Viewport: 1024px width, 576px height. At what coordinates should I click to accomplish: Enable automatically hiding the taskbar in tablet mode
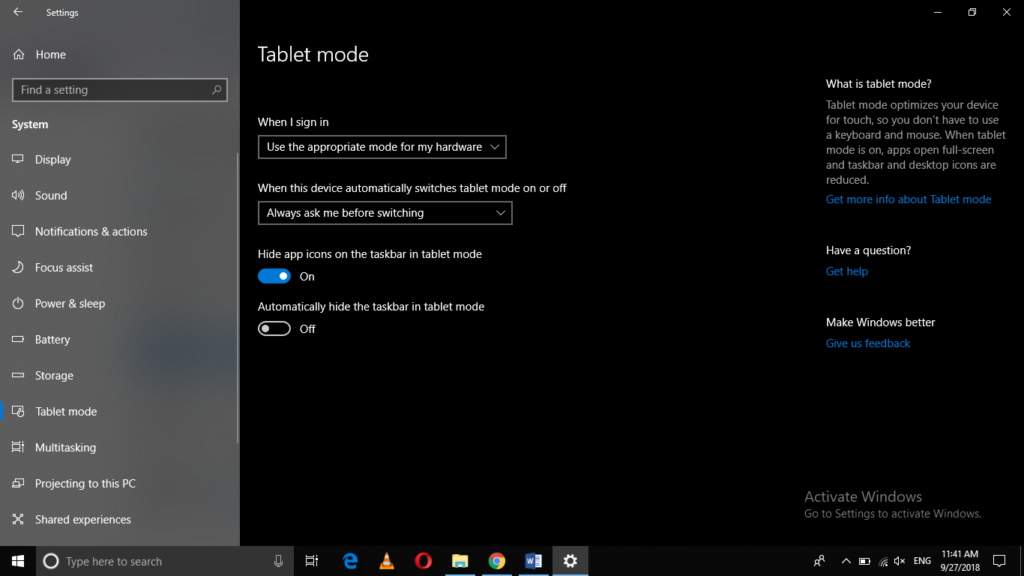click(x=273, y=328)
